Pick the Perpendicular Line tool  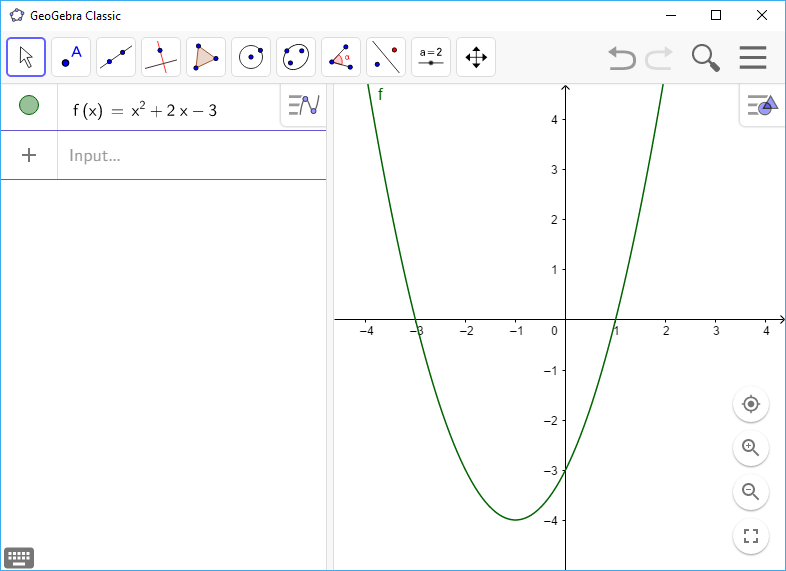[x=161, y=57]
